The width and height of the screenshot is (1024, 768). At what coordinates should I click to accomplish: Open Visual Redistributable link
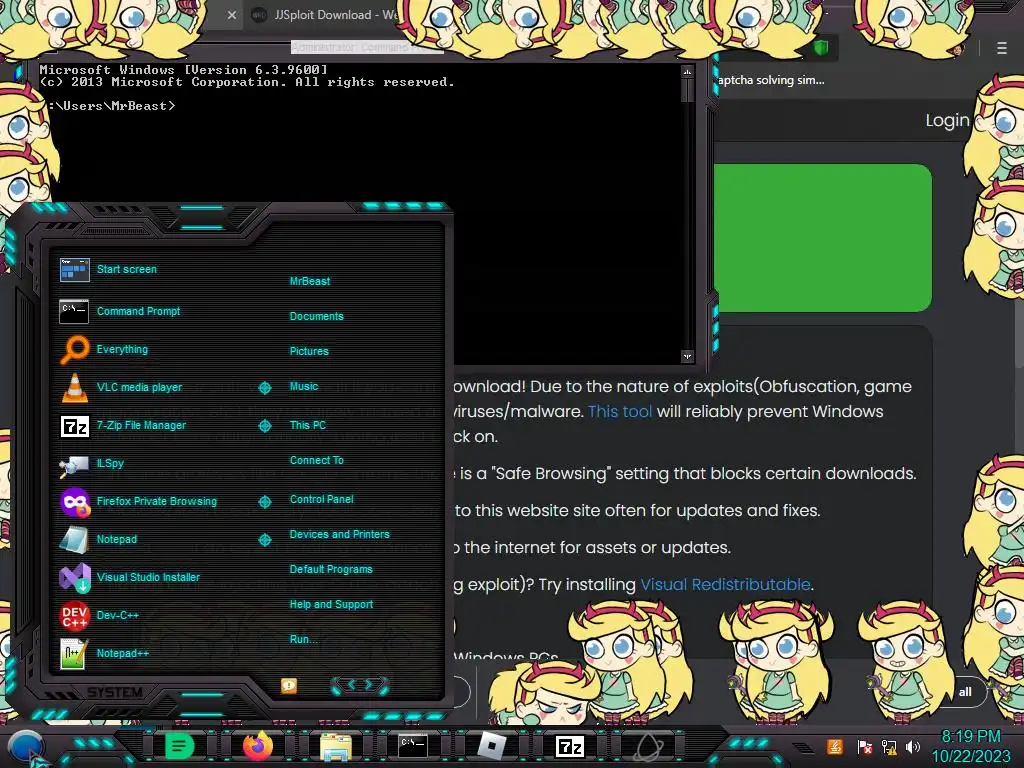tap(726, 584)
